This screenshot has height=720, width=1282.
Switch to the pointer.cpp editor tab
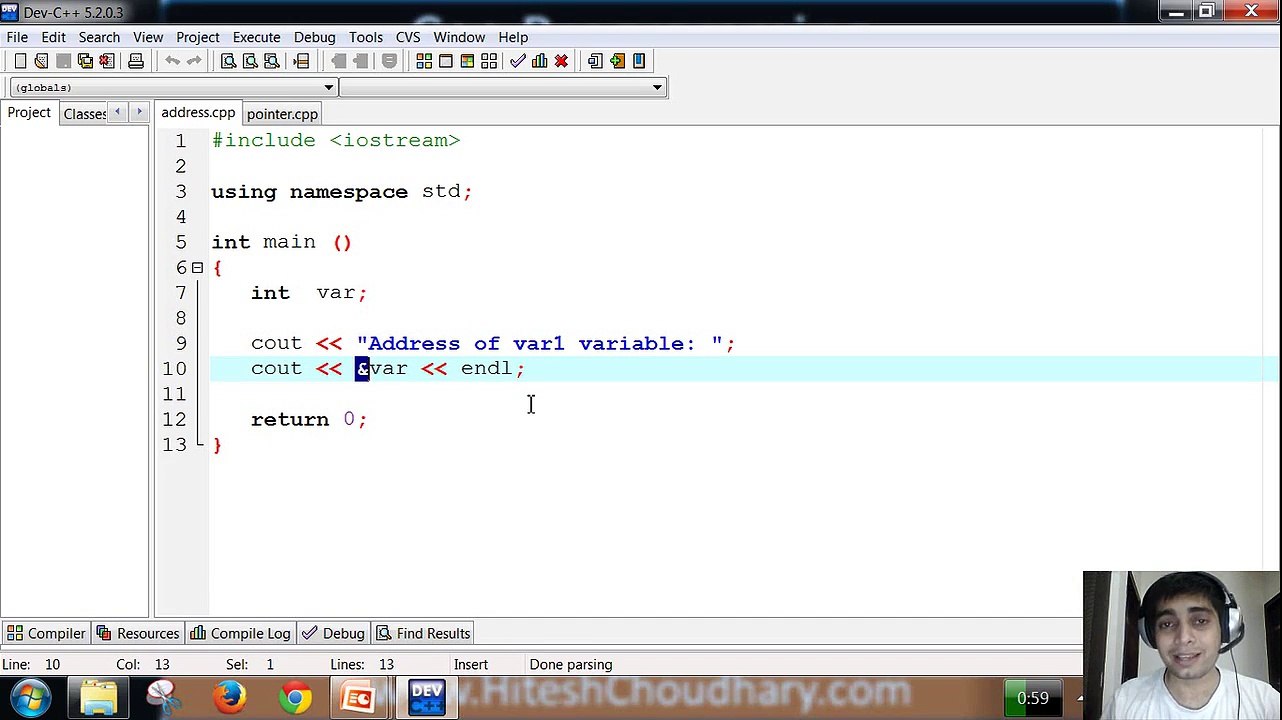[x=282, y=114]
